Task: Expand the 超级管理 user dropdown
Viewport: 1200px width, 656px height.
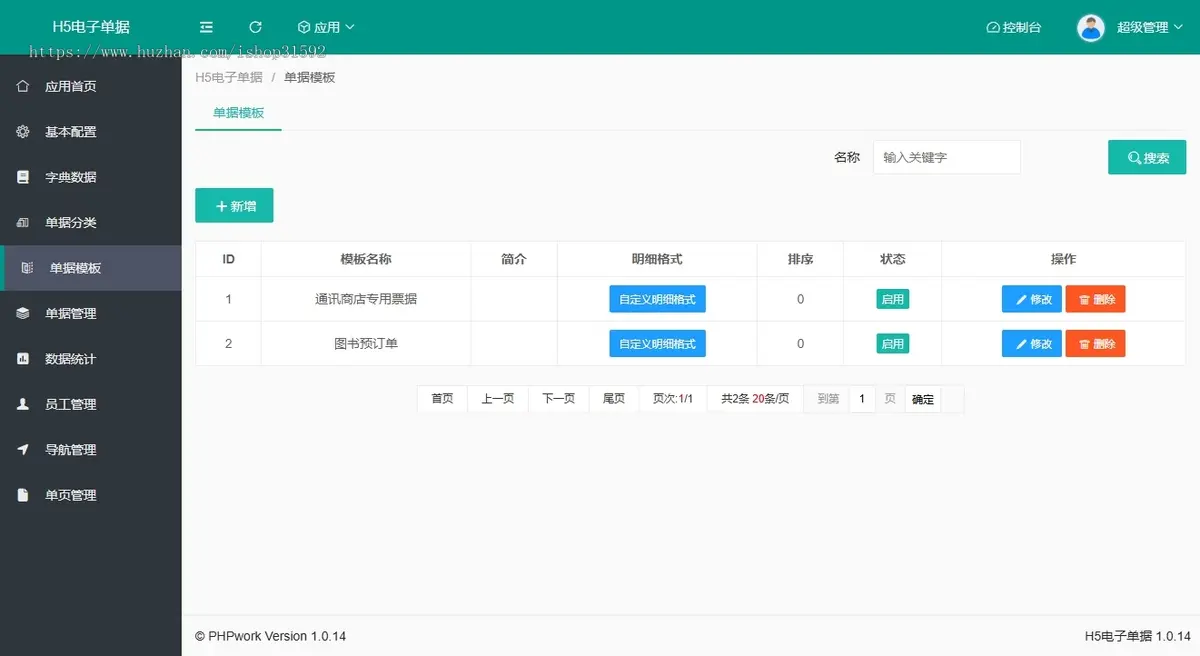Action: [1149, 27]
